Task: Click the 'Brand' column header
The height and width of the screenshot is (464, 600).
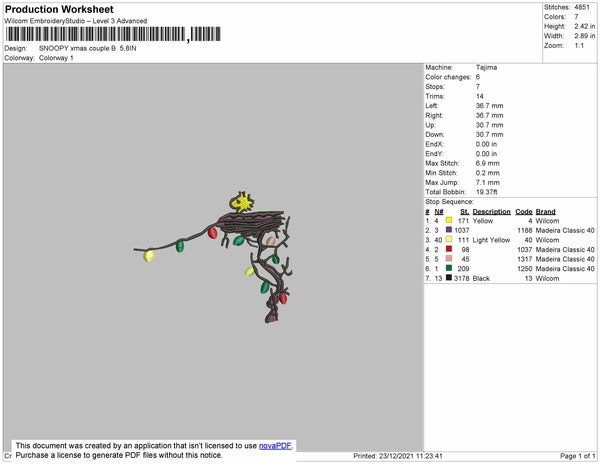Action: click(545, 212)
